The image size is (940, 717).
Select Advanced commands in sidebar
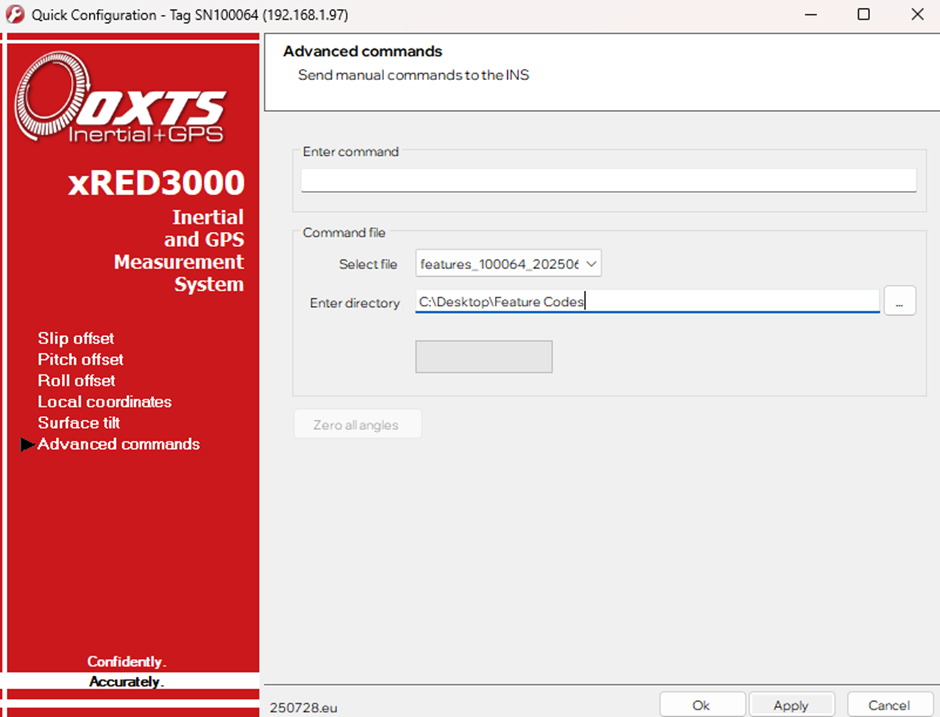coord(118,444)
